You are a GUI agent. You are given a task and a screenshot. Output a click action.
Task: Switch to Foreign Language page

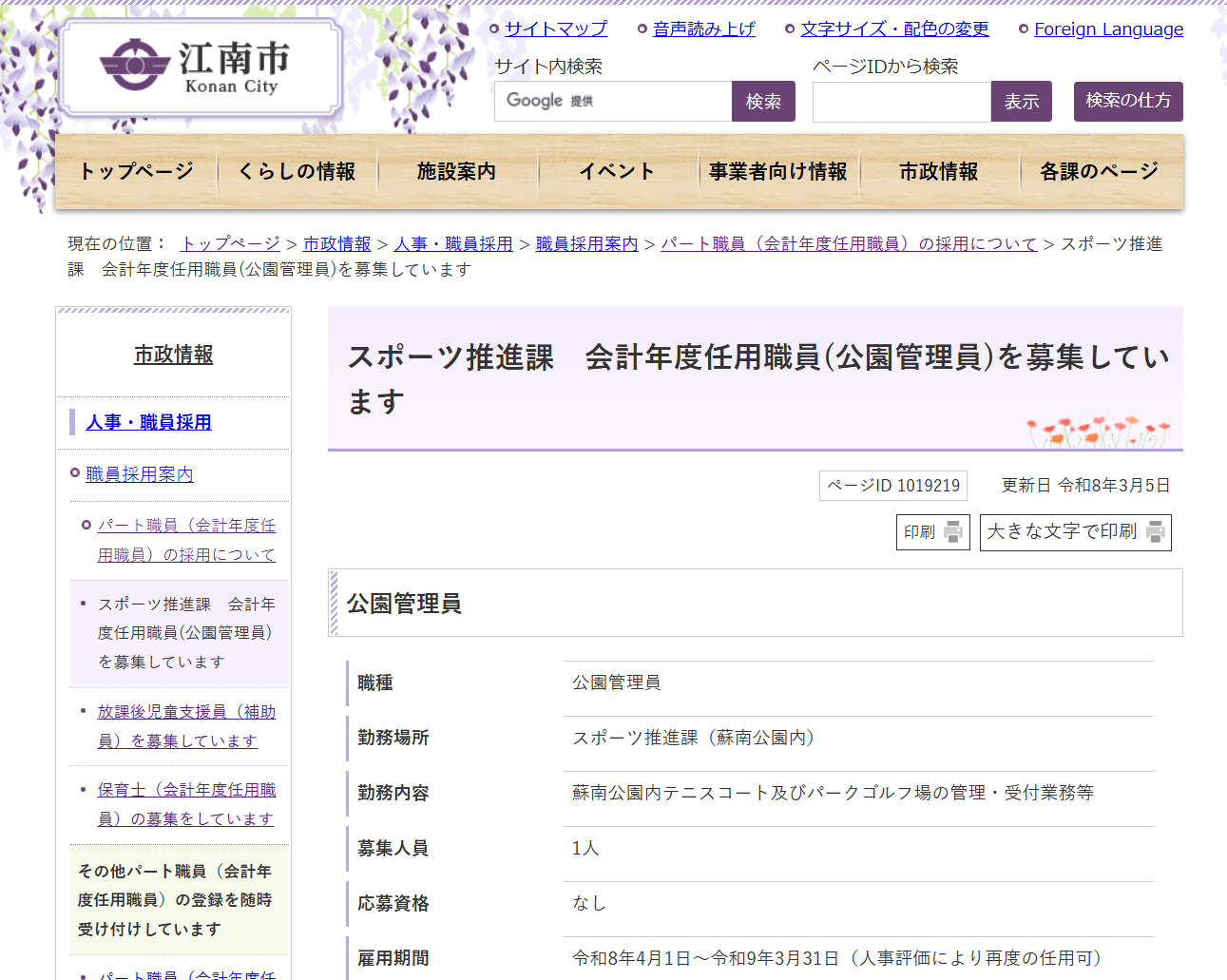[1108, 29]
